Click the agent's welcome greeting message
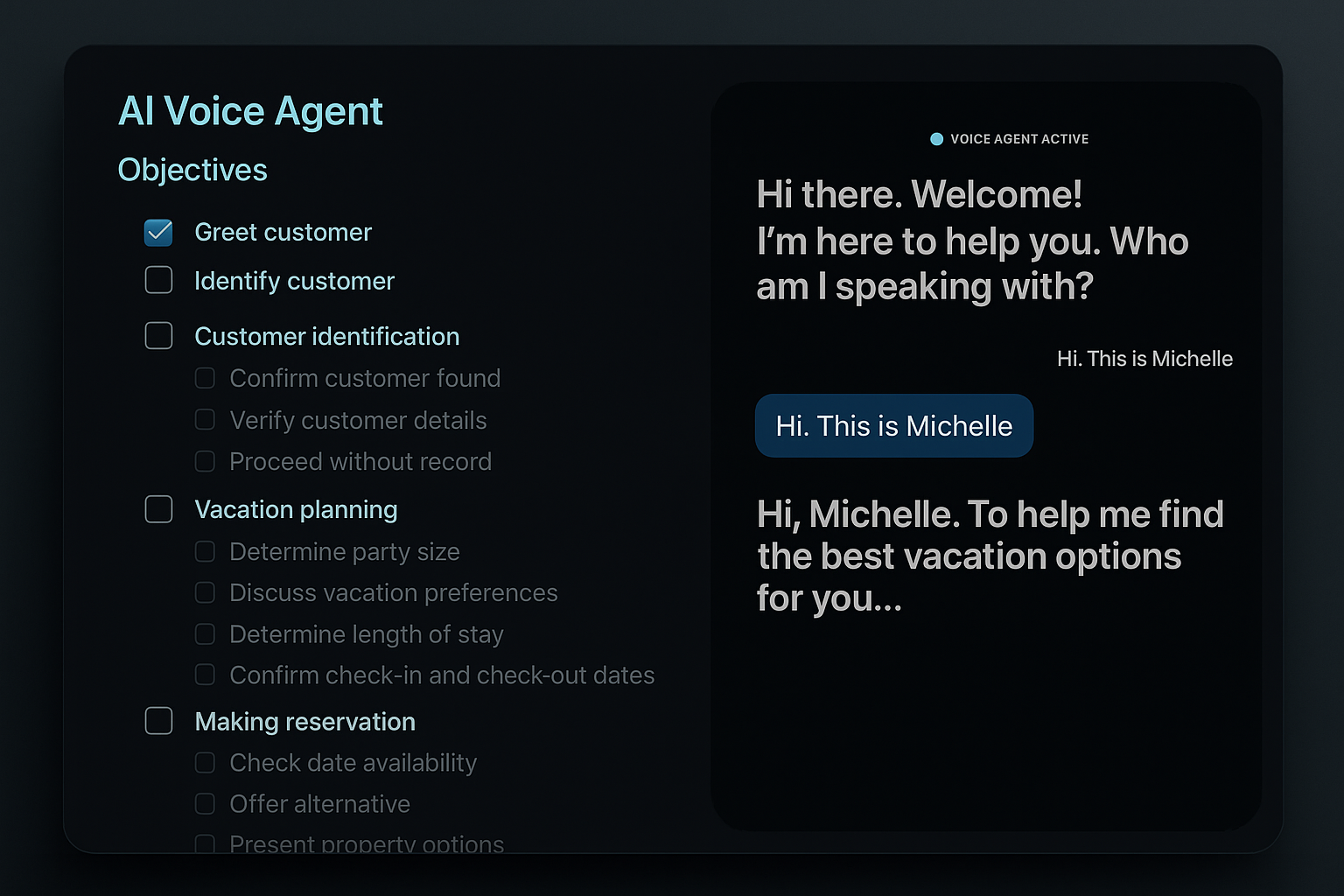The width and height of the screenshot is (1344, 896). 971,241
